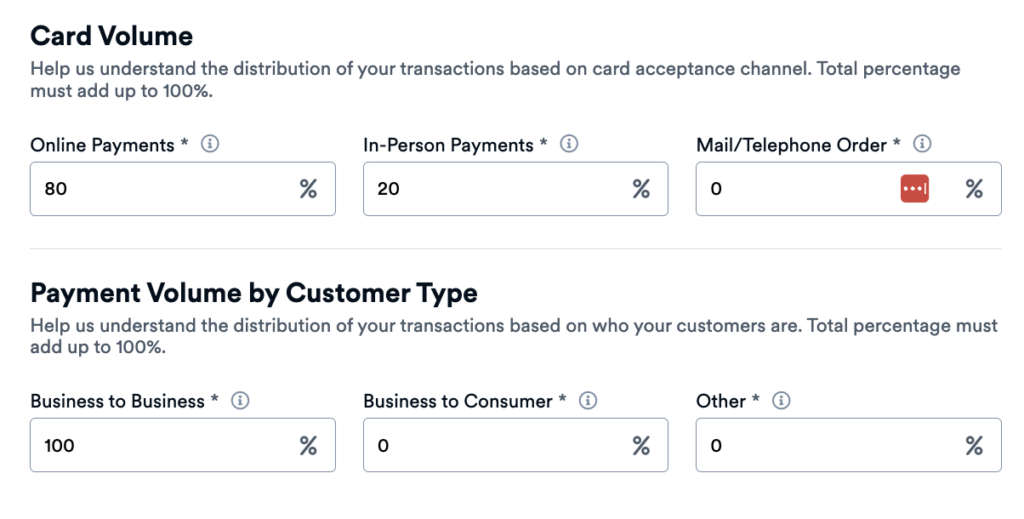Click the Card Volume section heading
The height and width of the screenshot is (519, 1024).
point(111,36)
